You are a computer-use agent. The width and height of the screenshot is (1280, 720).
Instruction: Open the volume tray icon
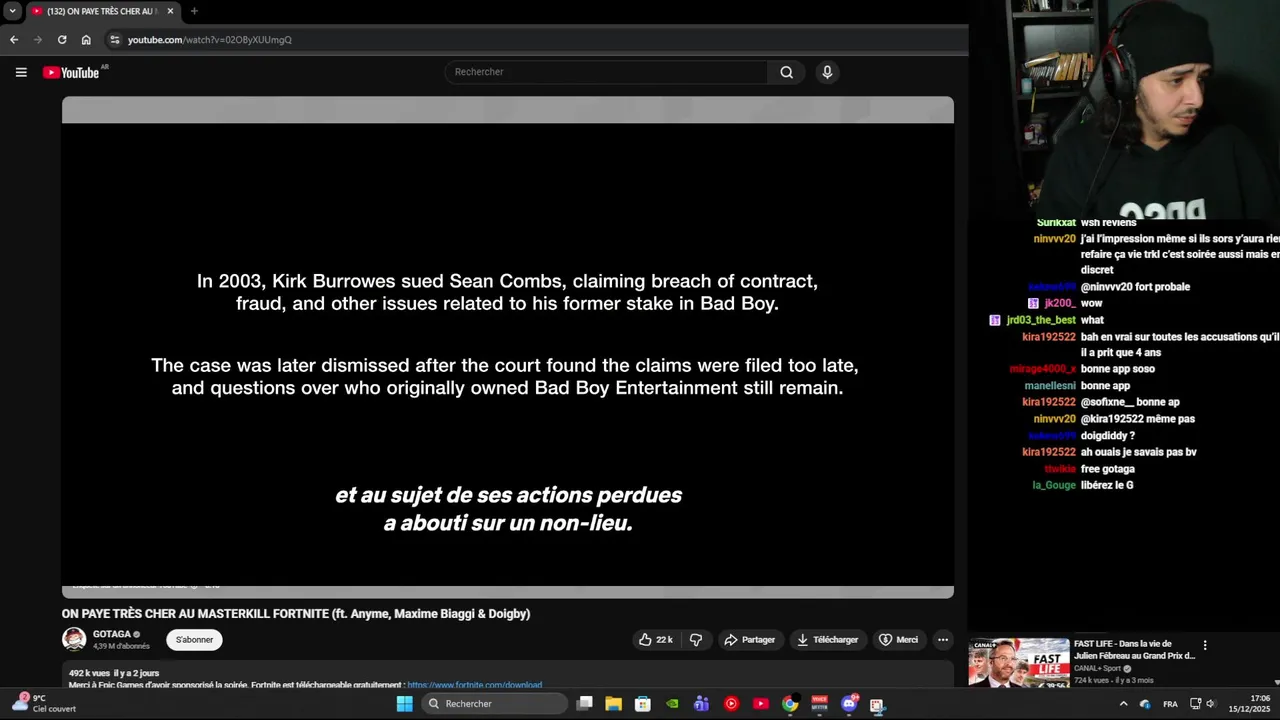1211,704
